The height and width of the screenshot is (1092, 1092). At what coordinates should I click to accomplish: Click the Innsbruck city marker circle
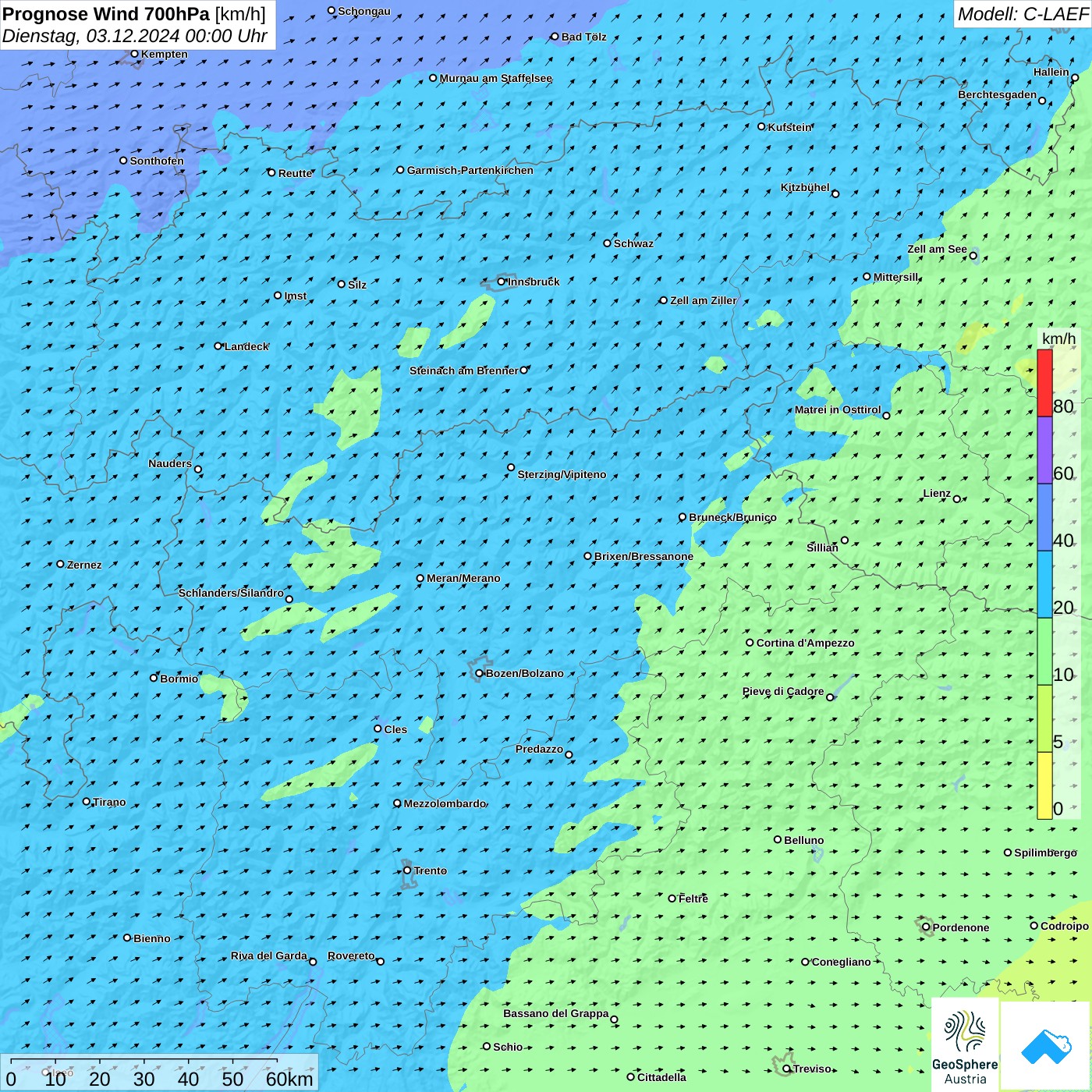[502, 282]
